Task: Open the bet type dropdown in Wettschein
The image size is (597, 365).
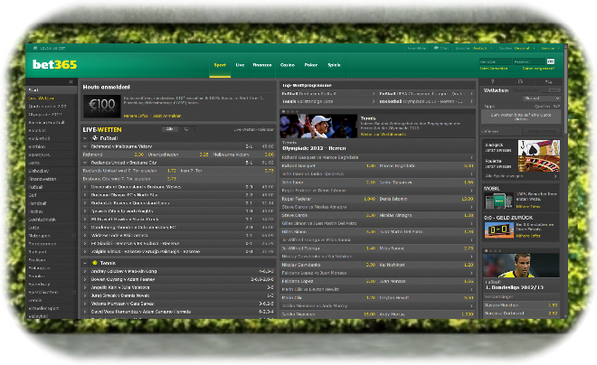Action: pyautogui.click(x=541, y=98)
